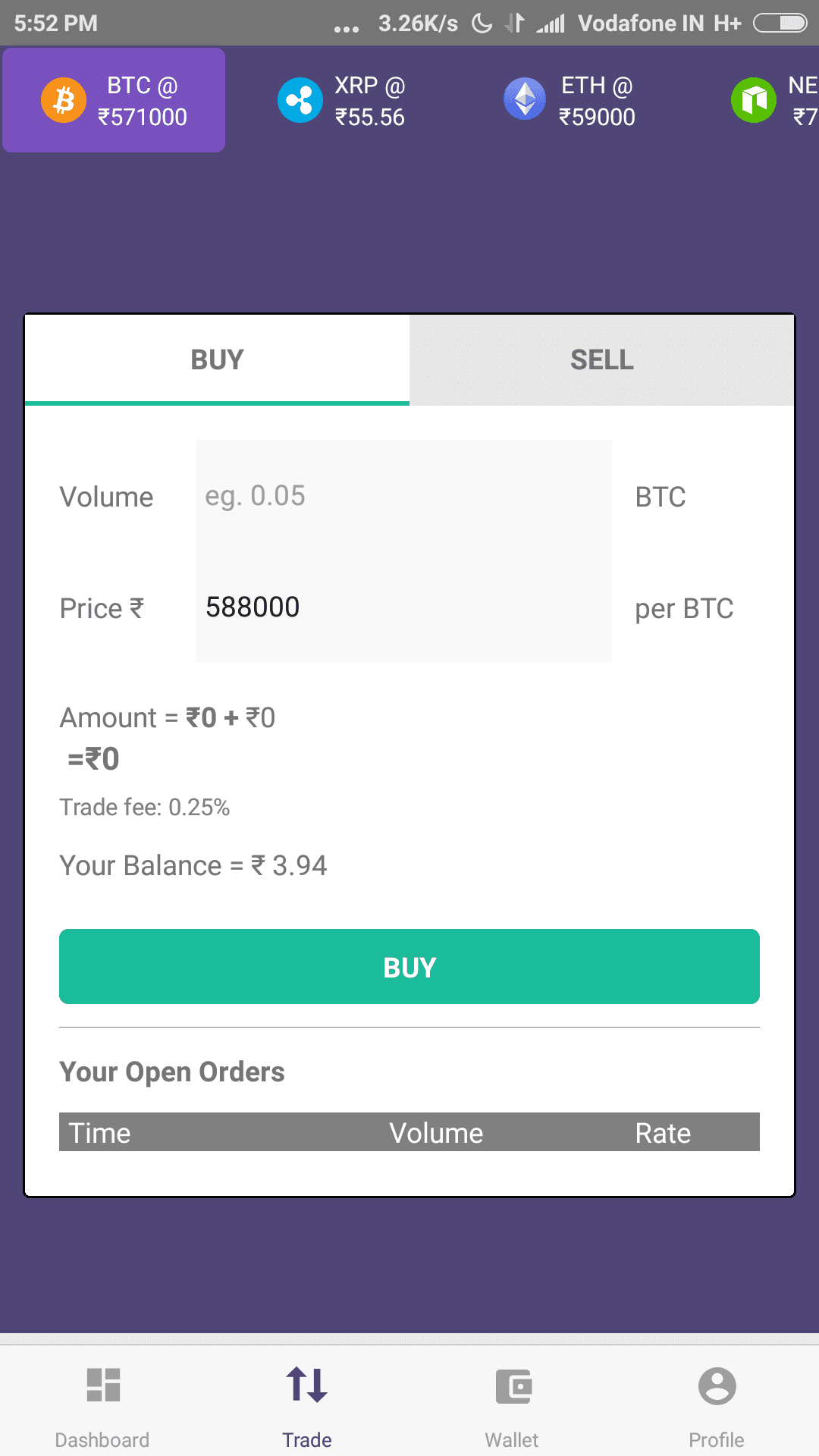Tap the Time column header
The height and width of the screenshot is (1456, 819).
(x=99, y=1133)
